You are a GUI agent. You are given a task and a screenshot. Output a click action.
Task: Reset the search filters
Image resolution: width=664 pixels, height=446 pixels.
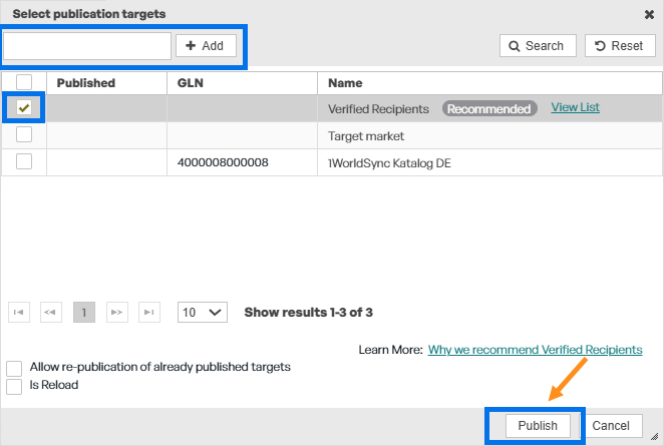pos(620,45)
